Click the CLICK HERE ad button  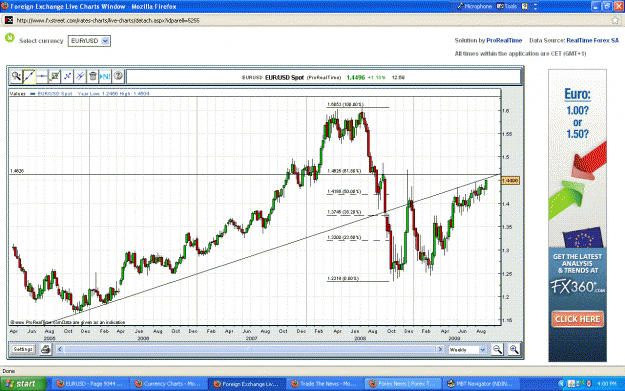click(578, 319)
